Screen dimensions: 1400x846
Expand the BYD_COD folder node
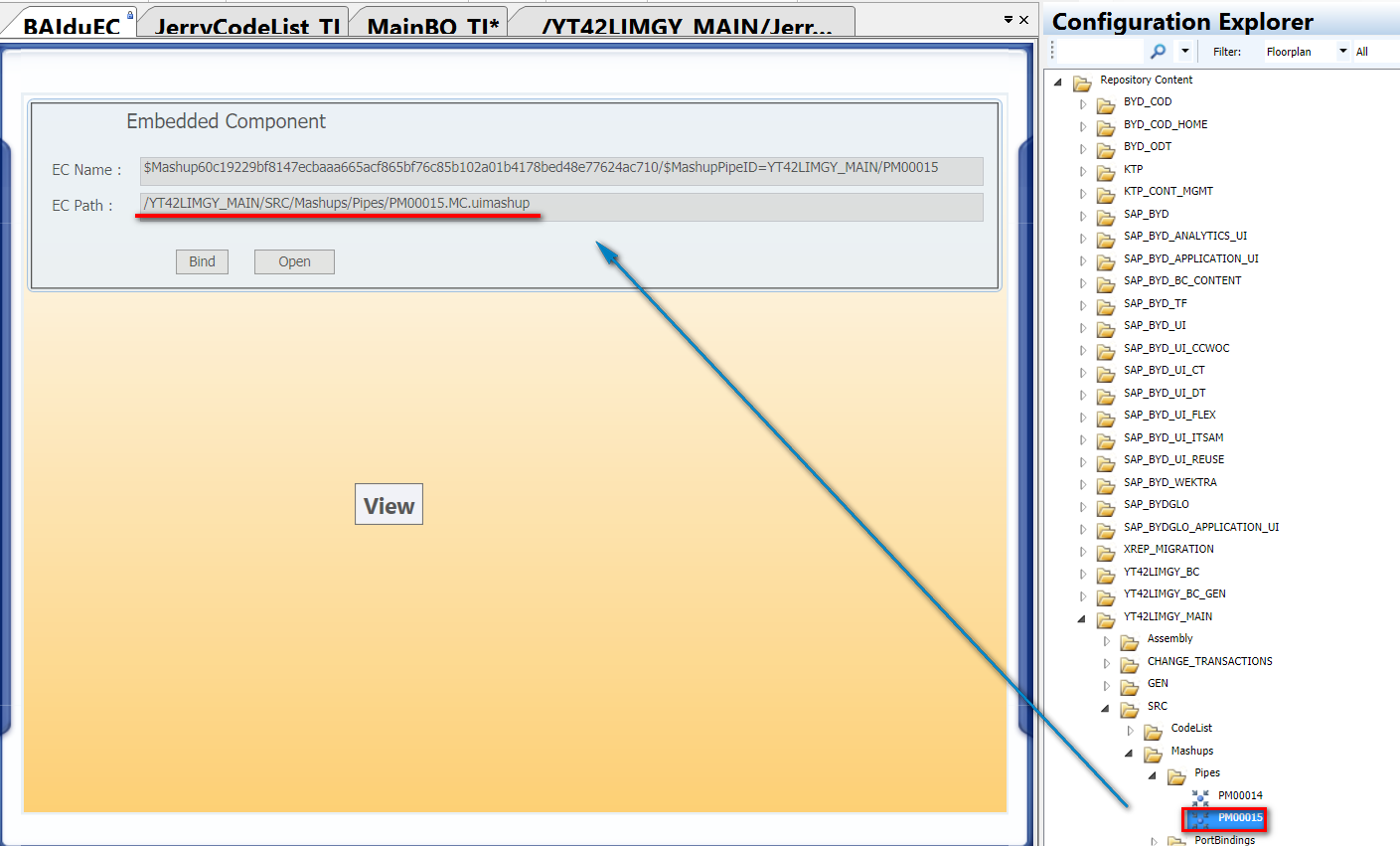pyautogui.click(x=1083, y=104)
